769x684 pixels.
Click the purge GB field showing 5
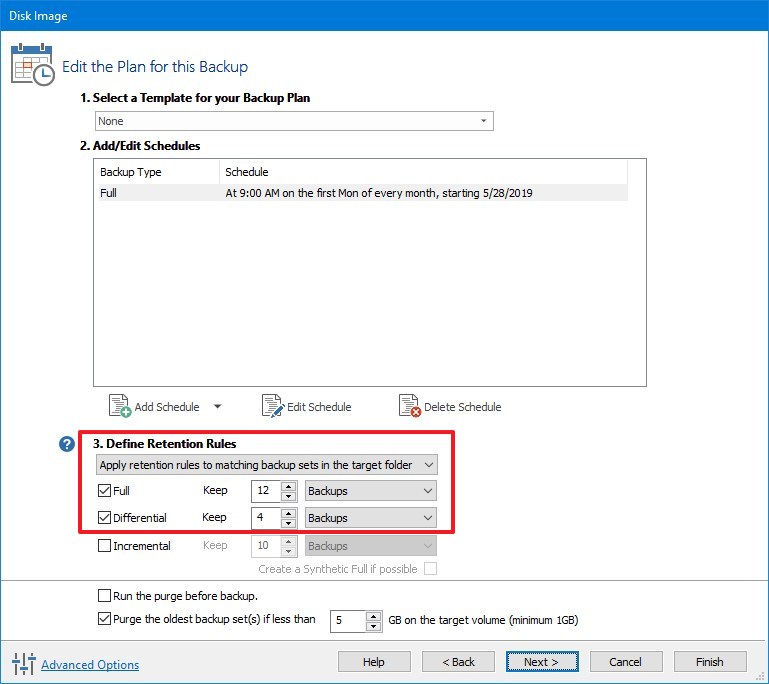tap(348, 621)
